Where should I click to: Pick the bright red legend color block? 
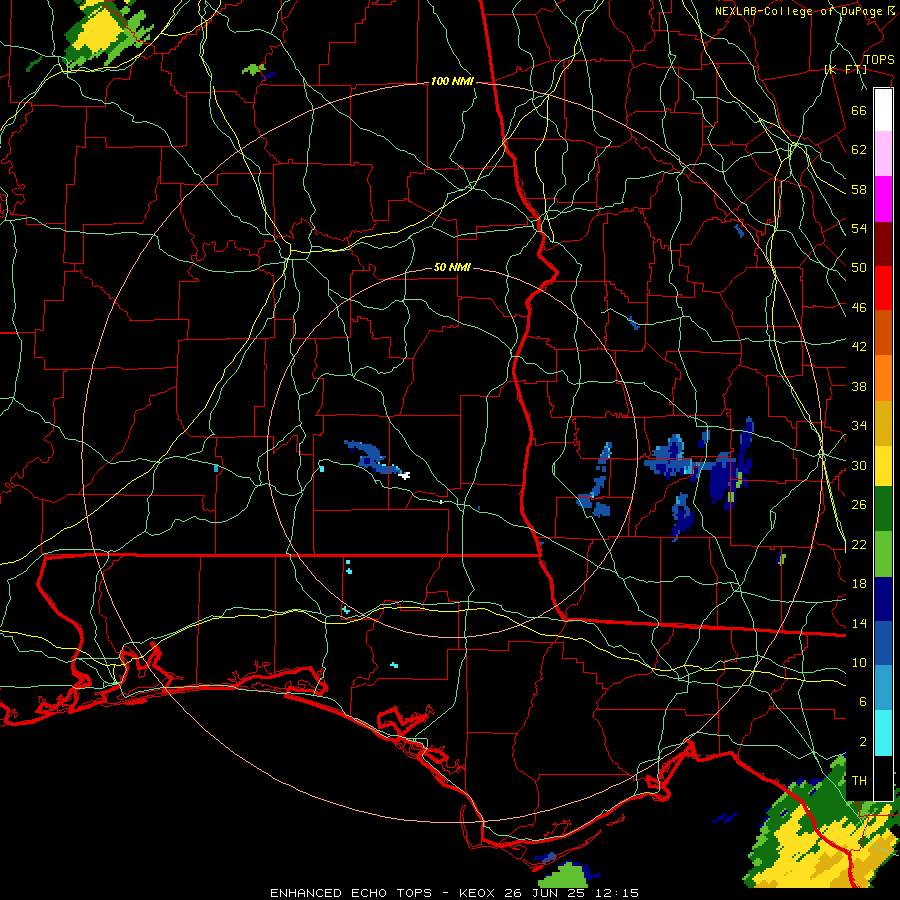click(x=883, y=288)
